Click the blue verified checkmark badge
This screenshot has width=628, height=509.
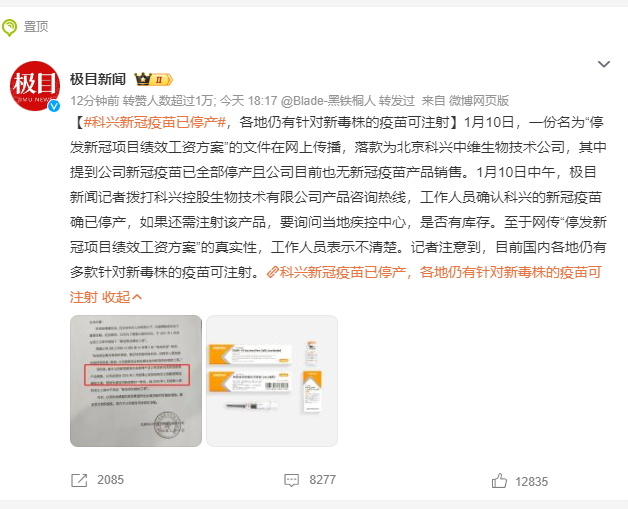[54, 106]
